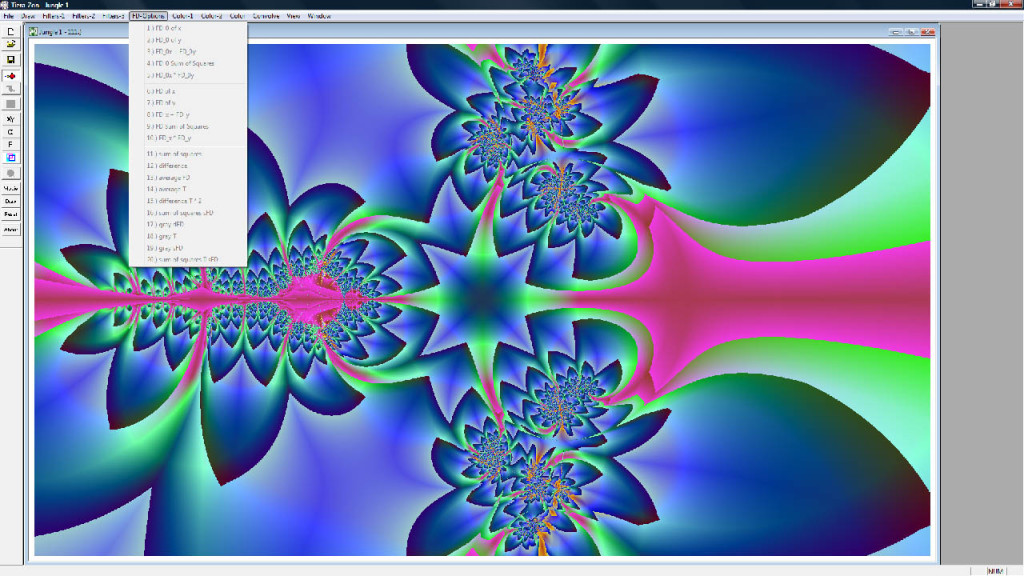Click the New document icon
The width and height of the screenshot is (1024, 576).
point(11,31)
